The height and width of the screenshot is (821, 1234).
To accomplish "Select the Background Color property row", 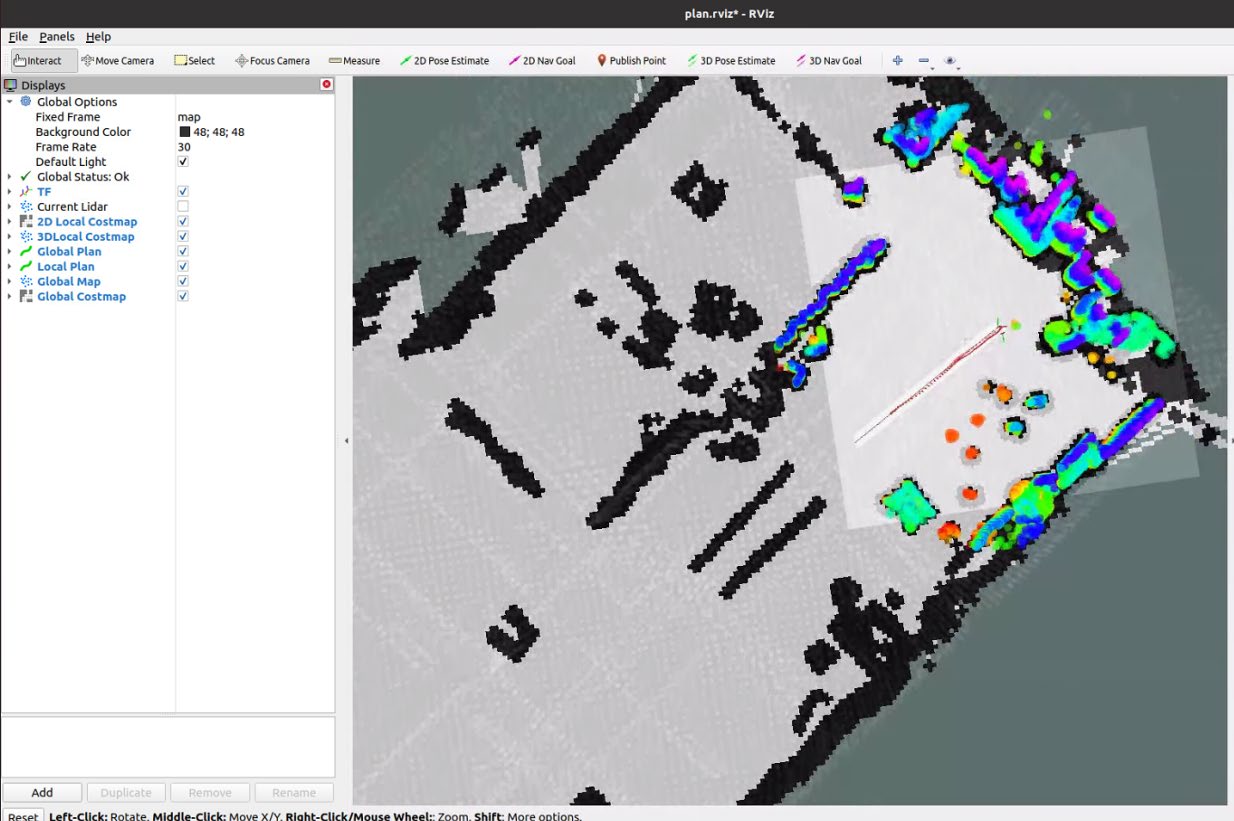I will tap(168, 132).
